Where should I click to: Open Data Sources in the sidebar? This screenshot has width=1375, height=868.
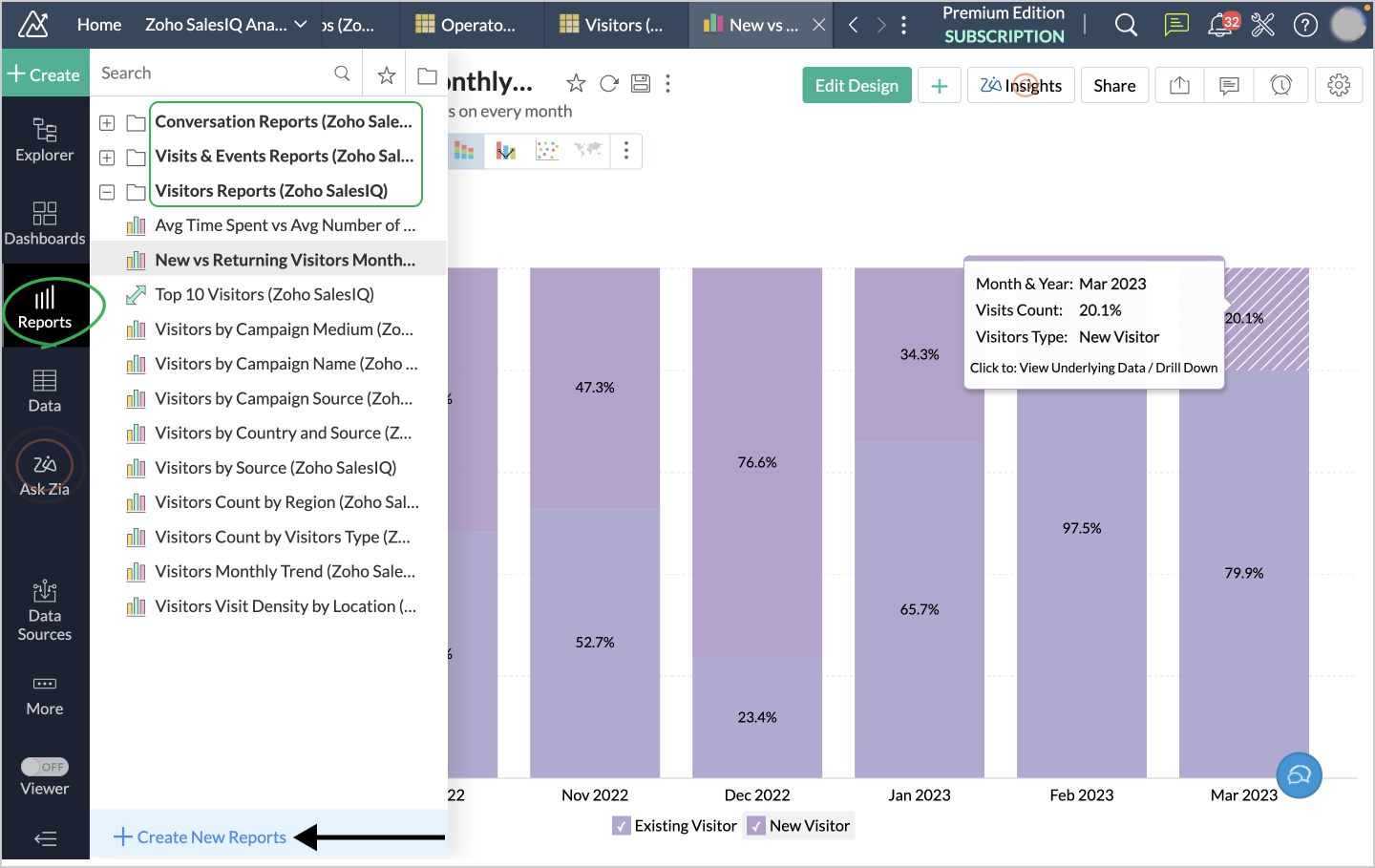click(x=45, y=610)
